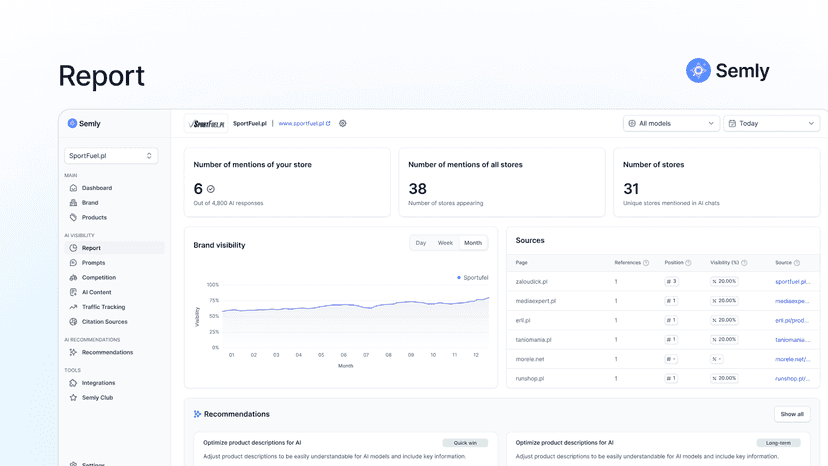Open the Prompts menu item
Image resolution: width=828 pixels, height=466 pixels.
click(114, 263)
